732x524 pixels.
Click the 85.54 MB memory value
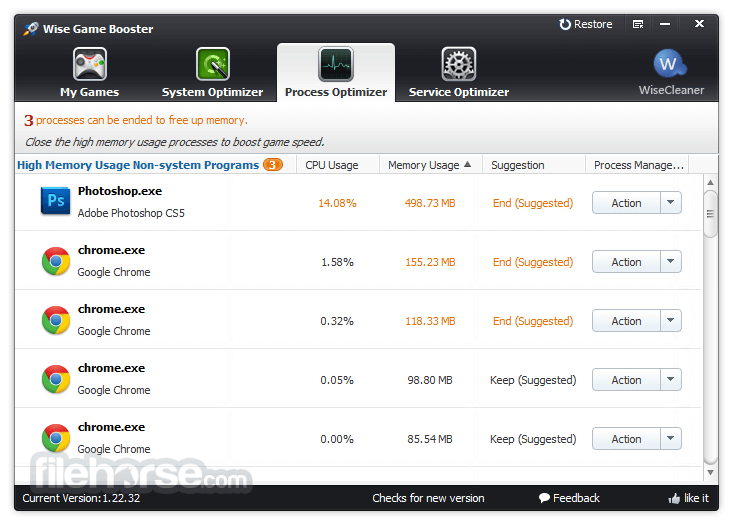click(x=429, y=439)
